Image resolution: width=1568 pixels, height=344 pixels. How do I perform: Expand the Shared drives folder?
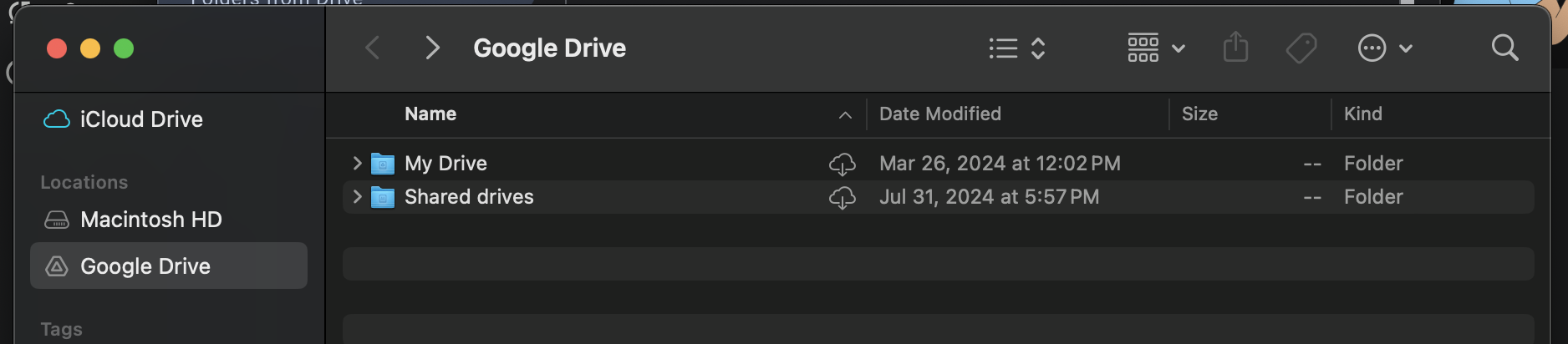pyautogui.click(x=357, y=196)
